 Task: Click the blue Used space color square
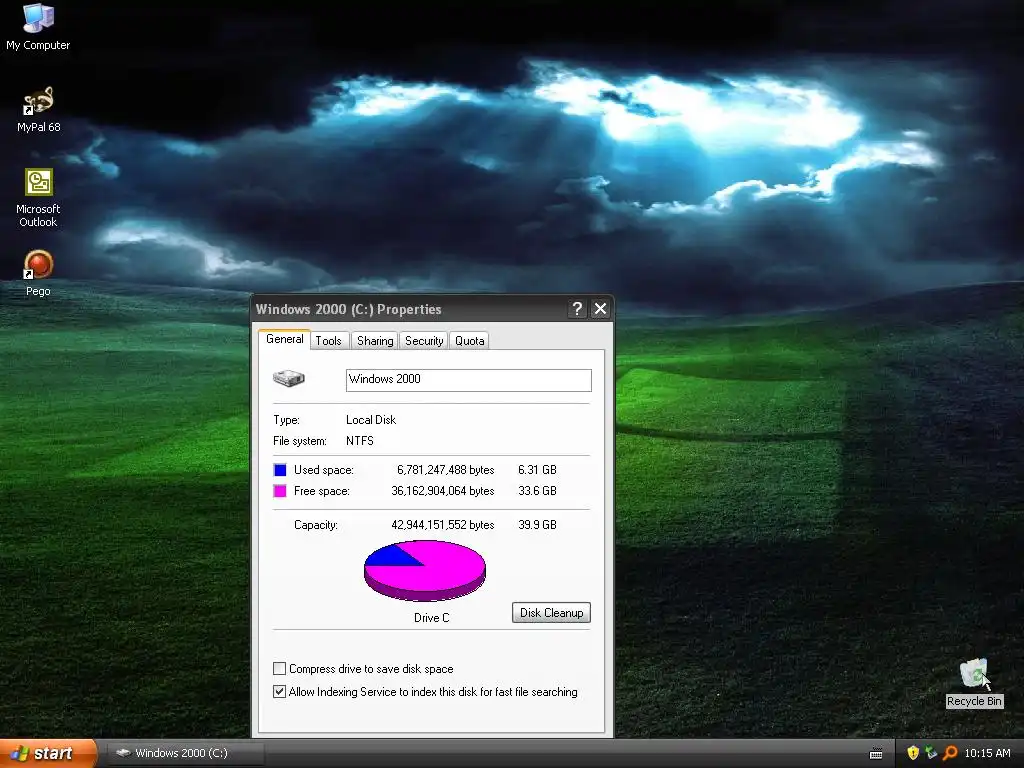280,470
